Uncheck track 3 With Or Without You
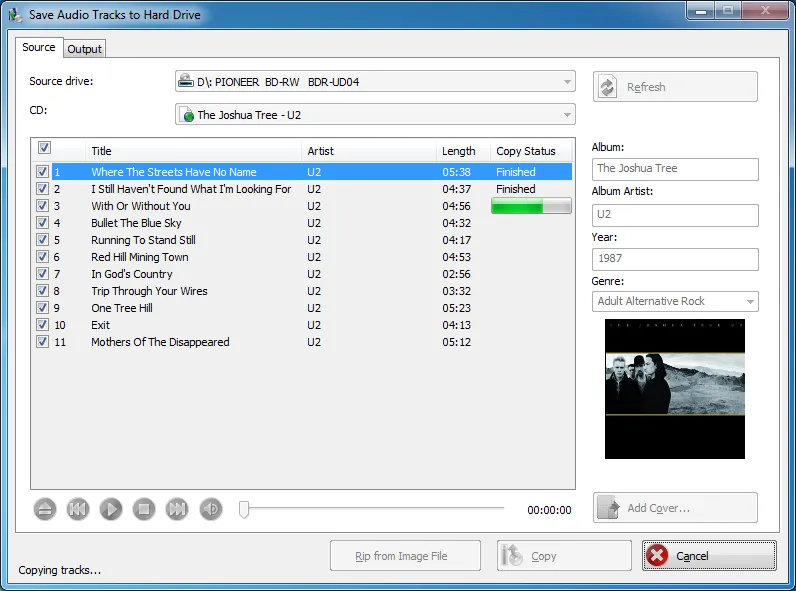Viewport: 796px width, 591px height. pos(43,206)
